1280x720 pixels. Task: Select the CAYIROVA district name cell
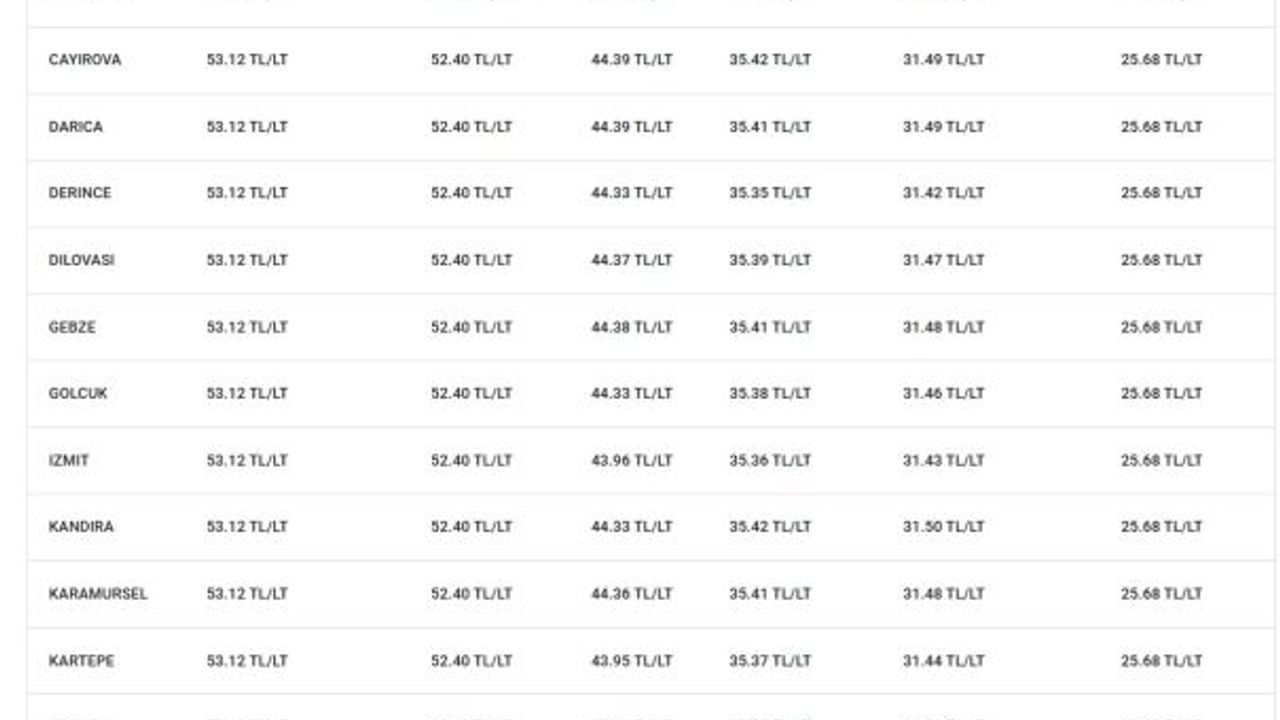(85, 60)
